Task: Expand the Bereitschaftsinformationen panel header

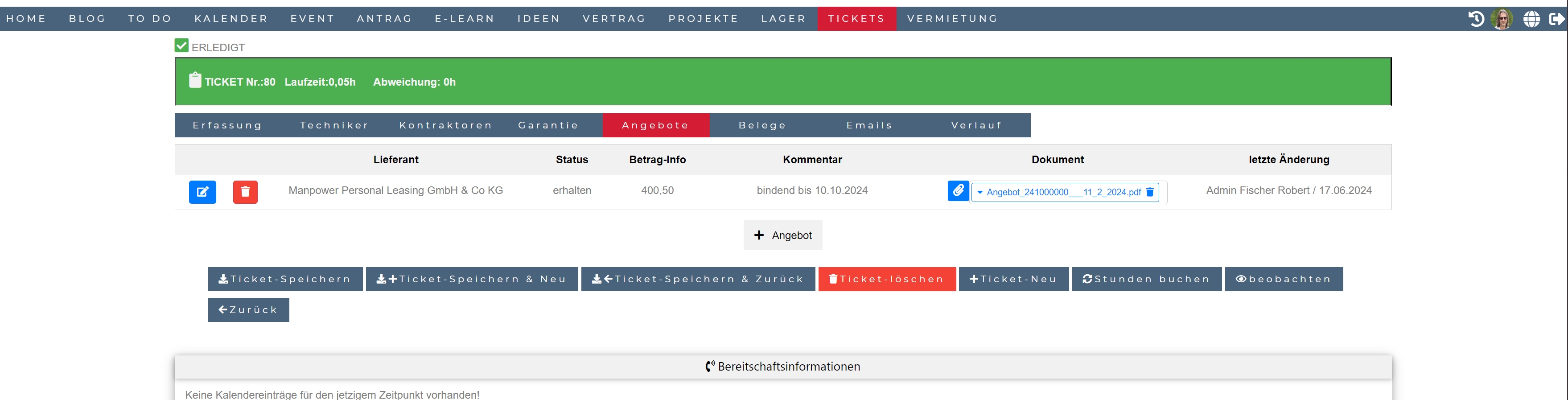Action: (x=783, y=367)
